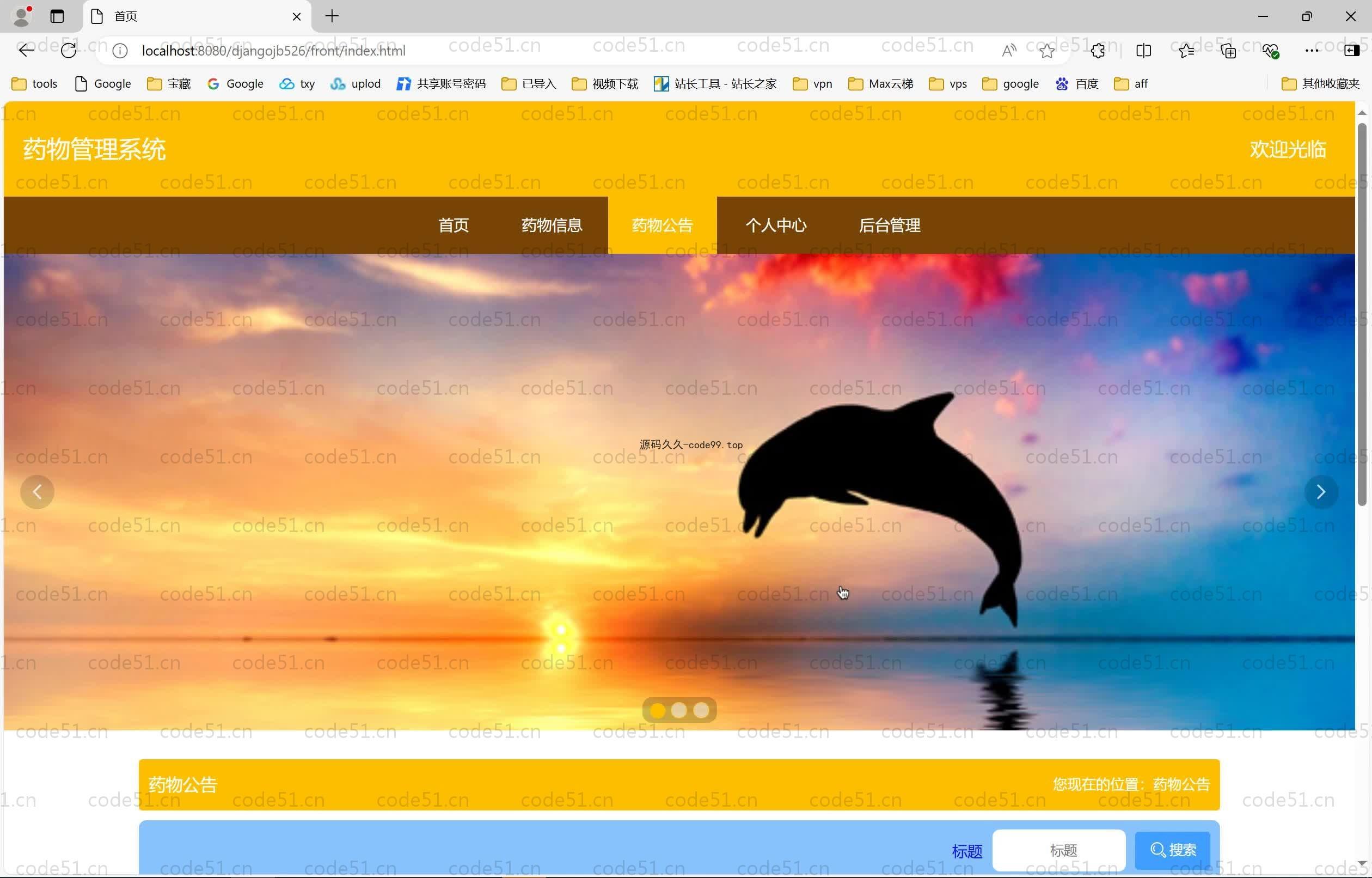1372x878 pixels.
Task: Select the second carousel indicator dot
Action: click(x=678, y=710)
